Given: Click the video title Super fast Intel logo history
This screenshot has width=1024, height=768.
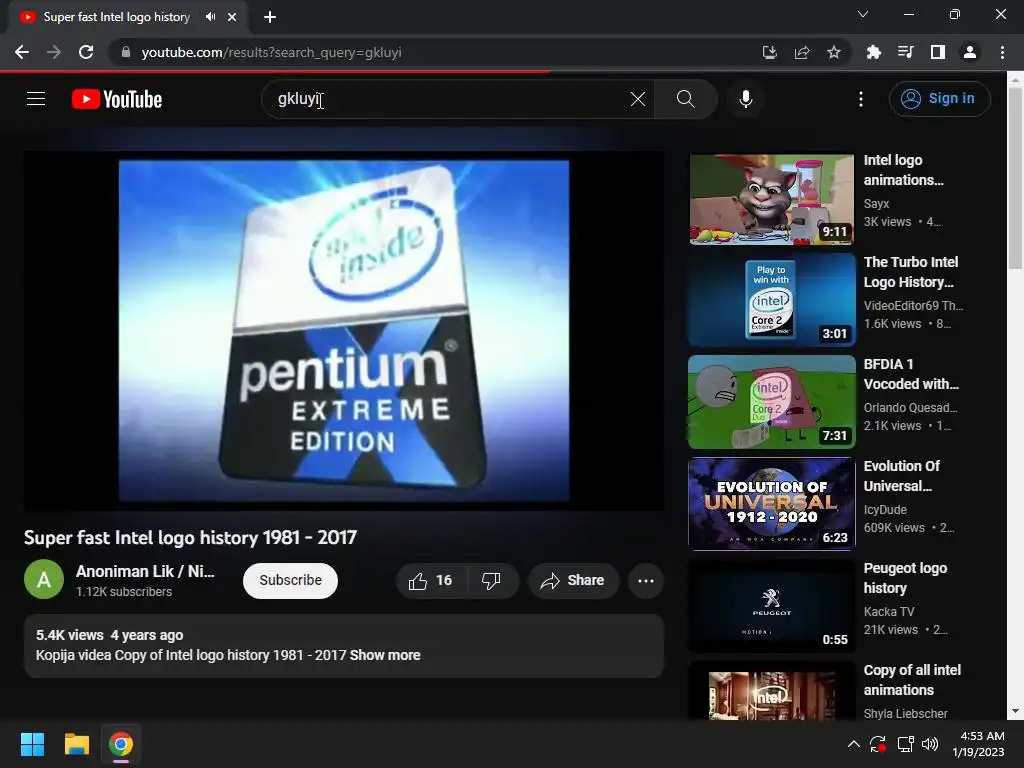Looking at the screenshot, I should coord(190,537).
